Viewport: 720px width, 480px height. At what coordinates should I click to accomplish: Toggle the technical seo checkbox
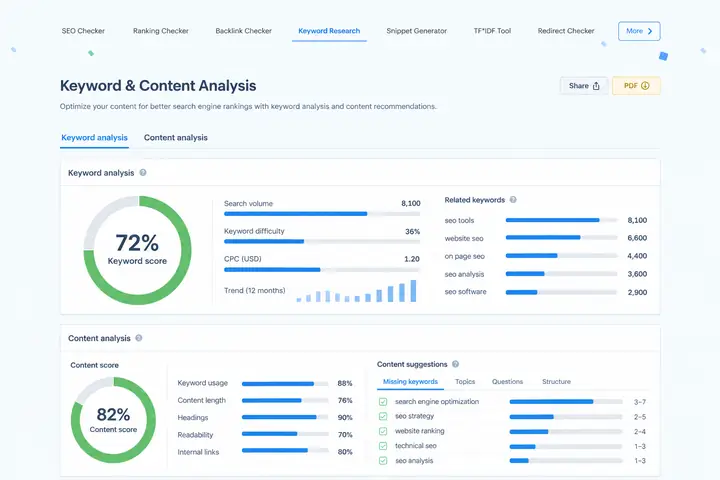pos(383,446)
